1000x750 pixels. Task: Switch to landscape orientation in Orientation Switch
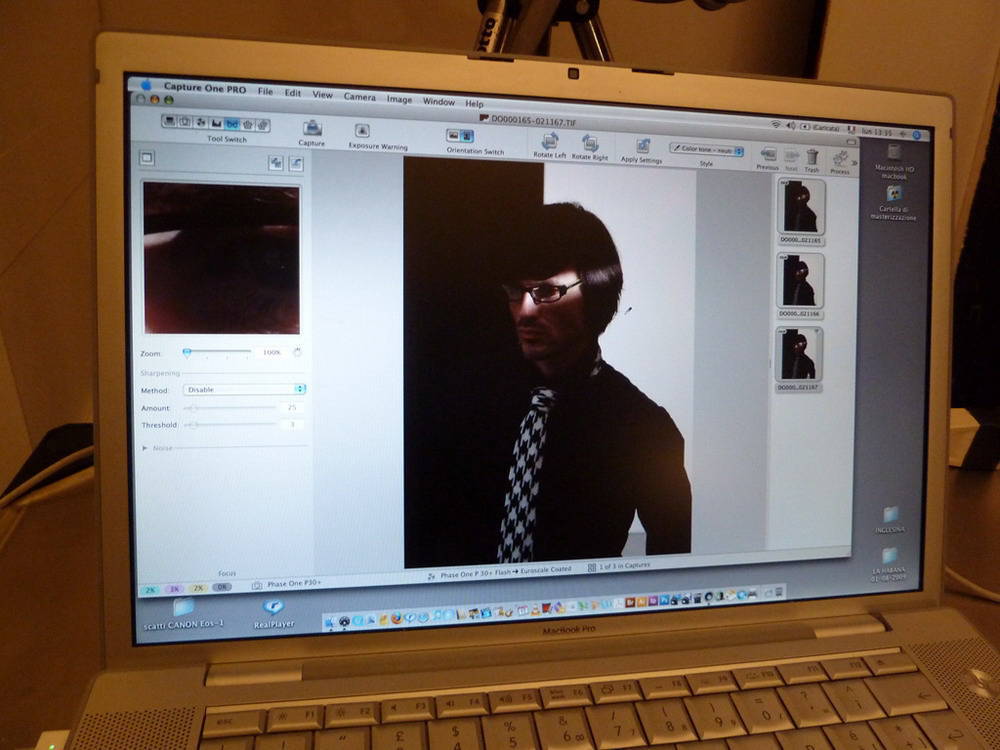point(453,135)
